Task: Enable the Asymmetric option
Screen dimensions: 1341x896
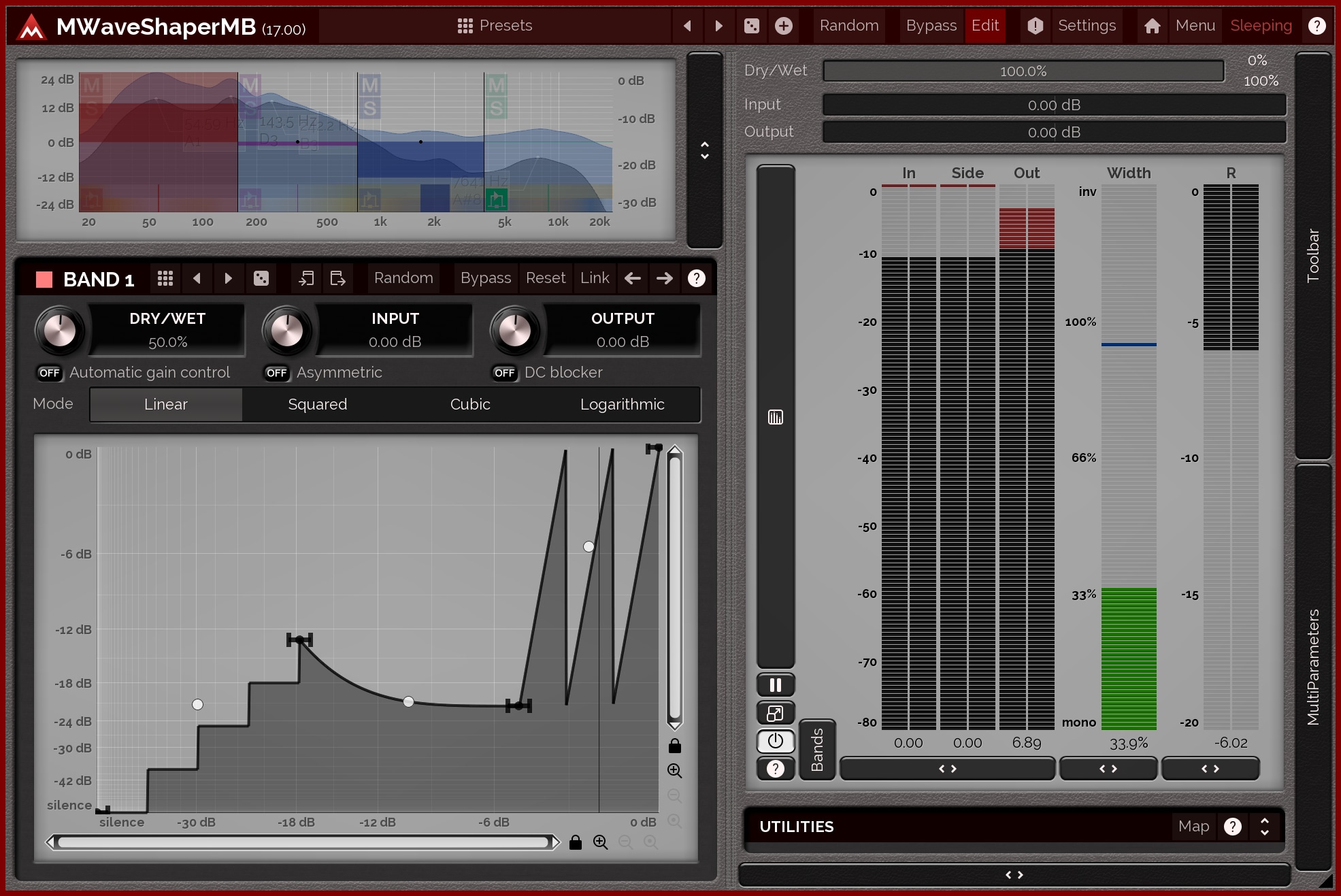Action: (x=276, y=373)
